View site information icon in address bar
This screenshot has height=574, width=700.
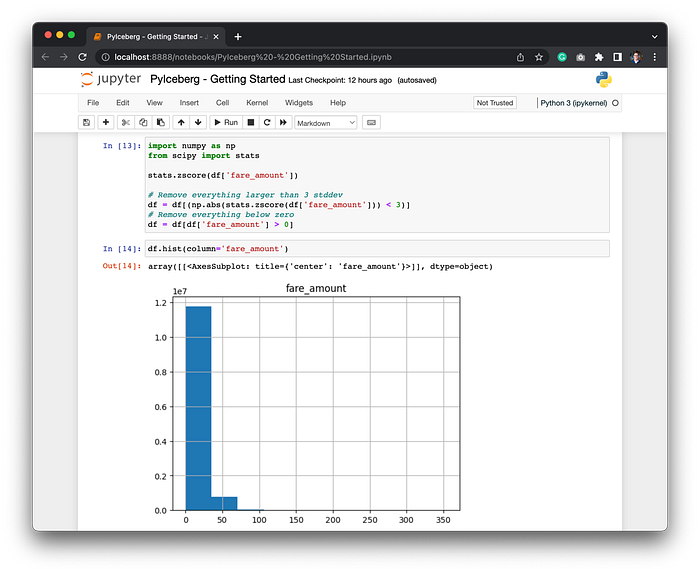coord(105,57)
